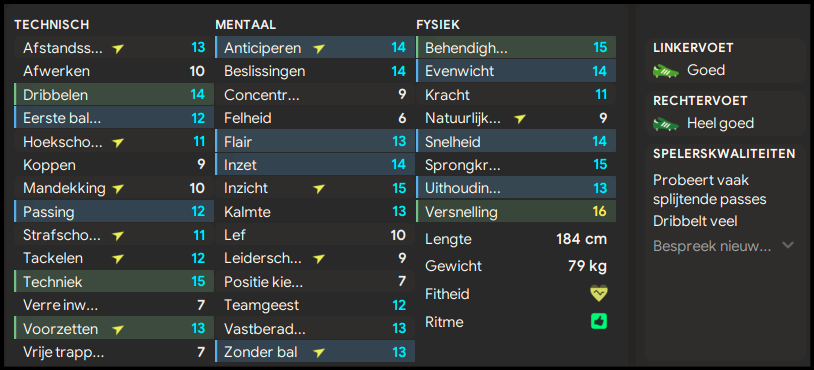This screenshot has width=814, height=370.
Task: Select the Technisch column header
Action: tap(51, 24)
